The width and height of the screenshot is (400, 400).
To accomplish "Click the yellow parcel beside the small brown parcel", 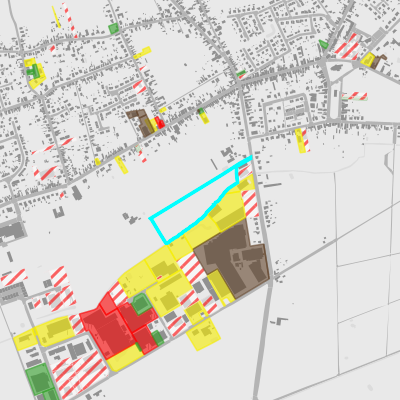I will (368, 59).
